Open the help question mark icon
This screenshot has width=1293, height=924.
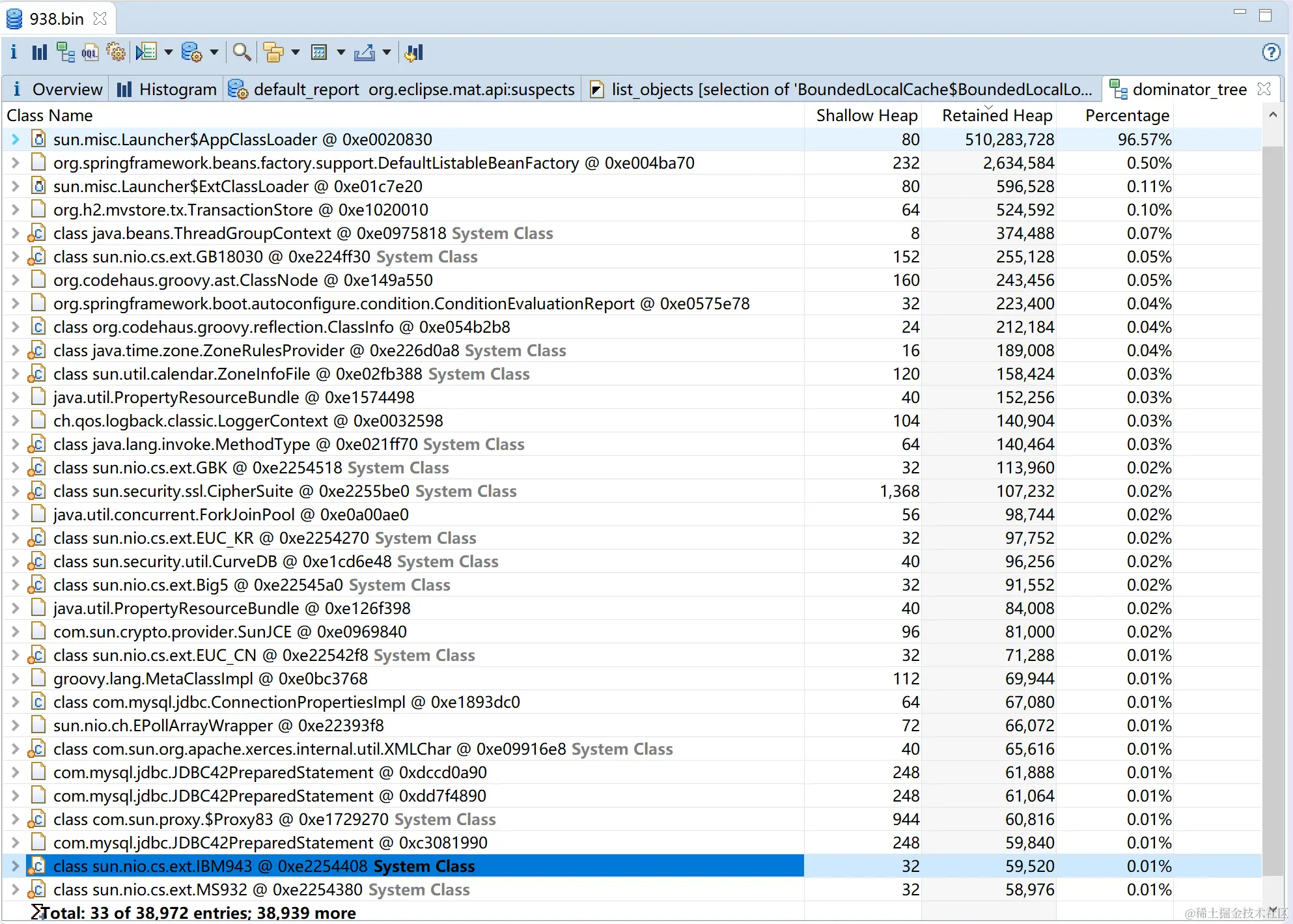(x=1271, y=52)
